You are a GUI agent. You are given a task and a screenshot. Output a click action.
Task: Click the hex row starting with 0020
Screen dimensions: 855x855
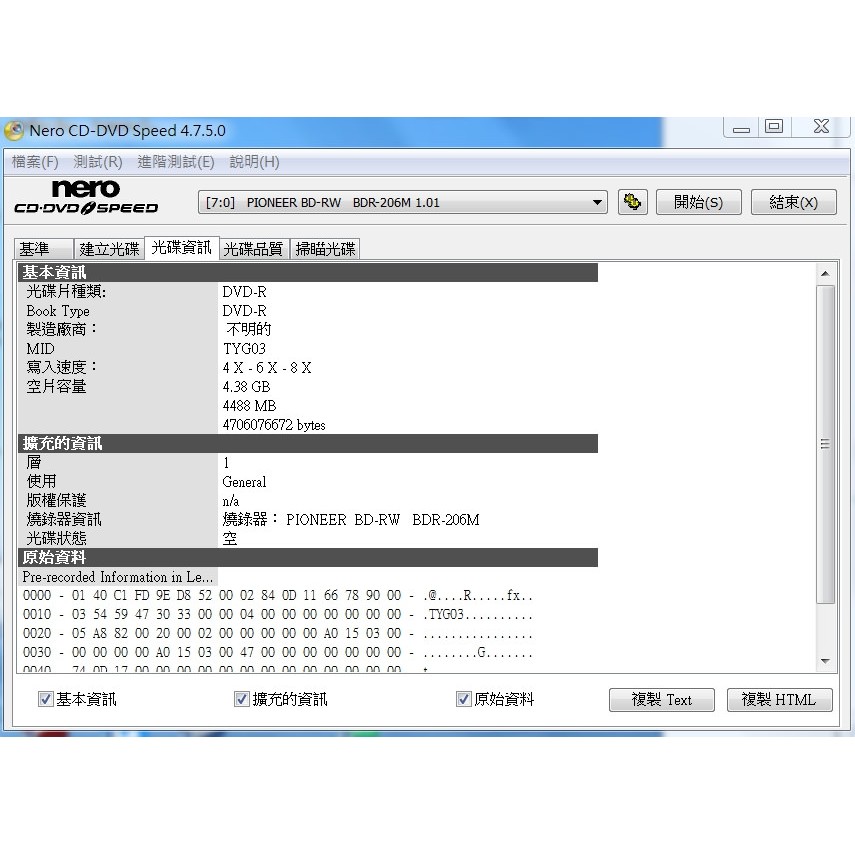278,634
